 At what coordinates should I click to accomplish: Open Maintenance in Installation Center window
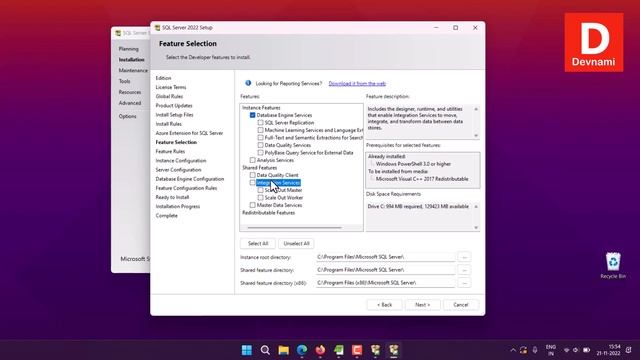pos(133,70)
